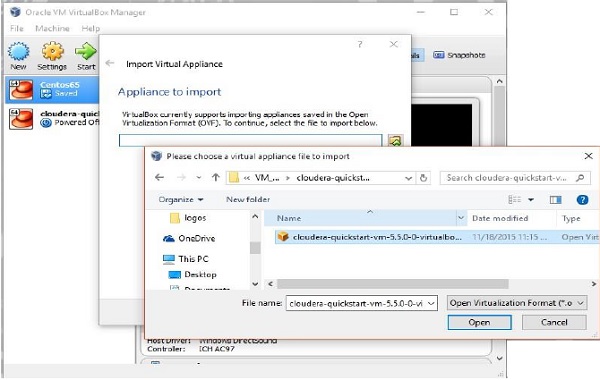Select This PC in navigation pane
600x380 pixels.
tap(186, 259)
